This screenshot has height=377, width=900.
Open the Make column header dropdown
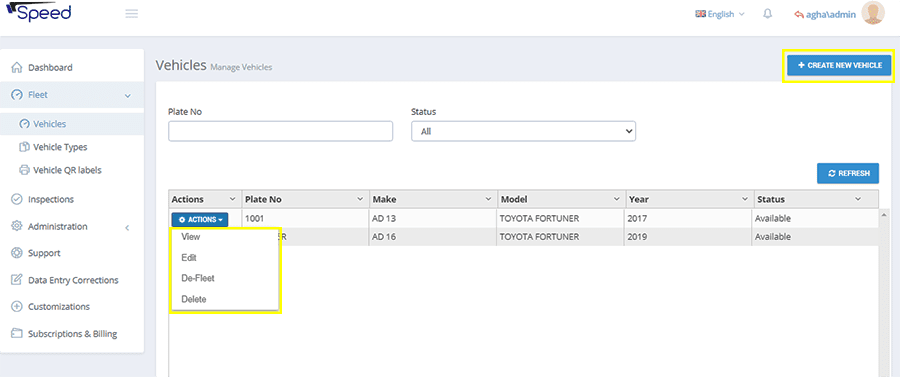click(x=488, y=199)
